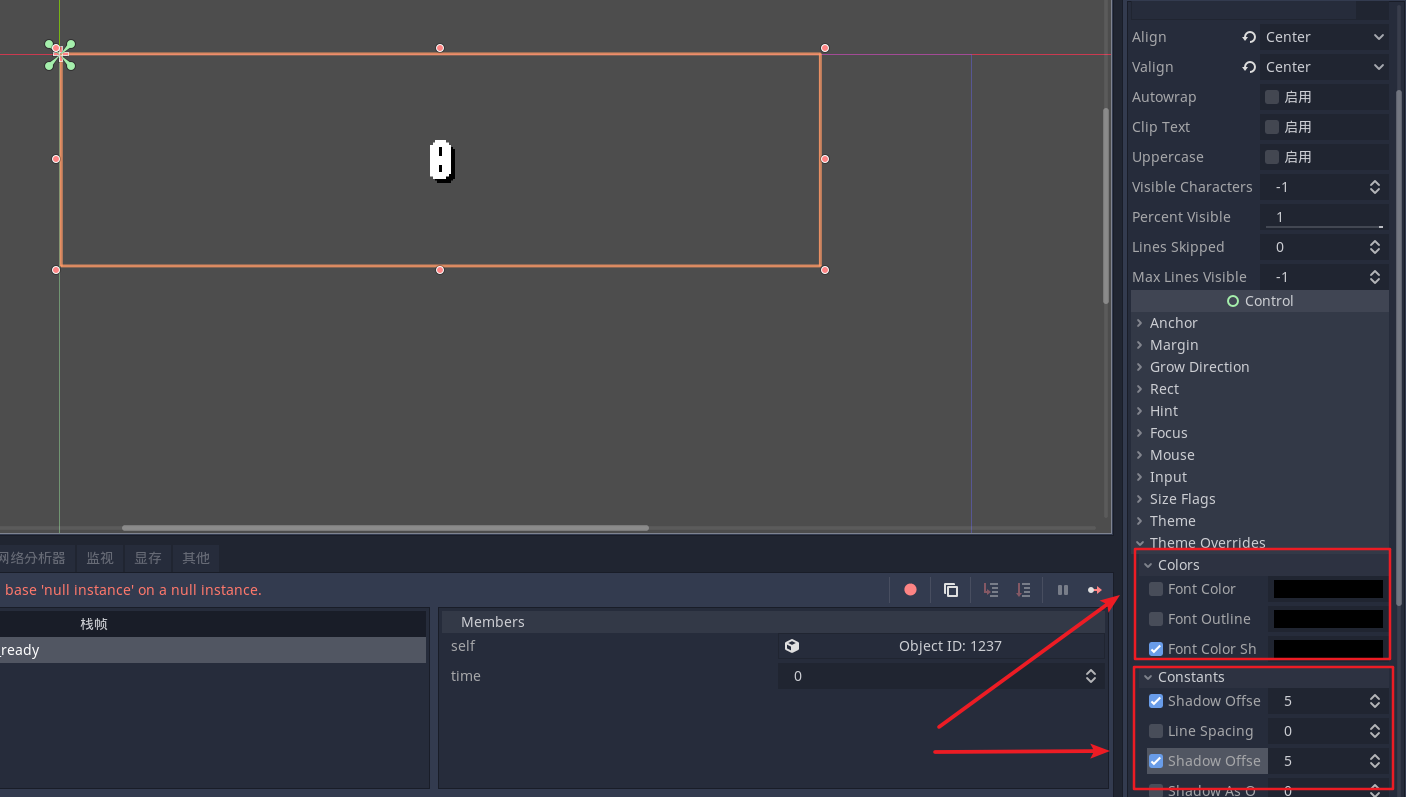Click the canvas horizontal scrollbar

click(385, 528)
